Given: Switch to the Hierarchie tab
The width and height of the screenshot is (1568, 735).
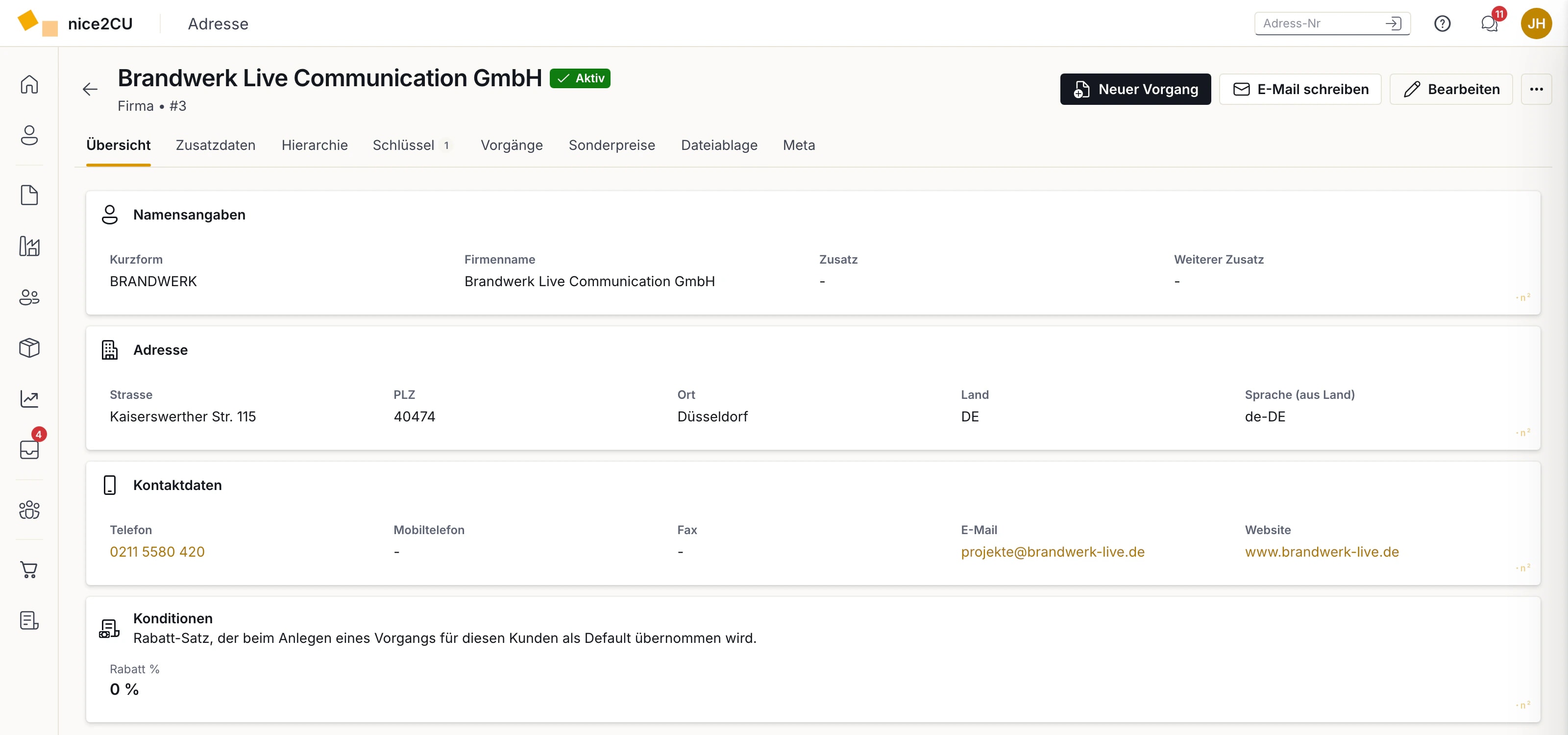Looking at the screenshot, I should coord(314,146).
